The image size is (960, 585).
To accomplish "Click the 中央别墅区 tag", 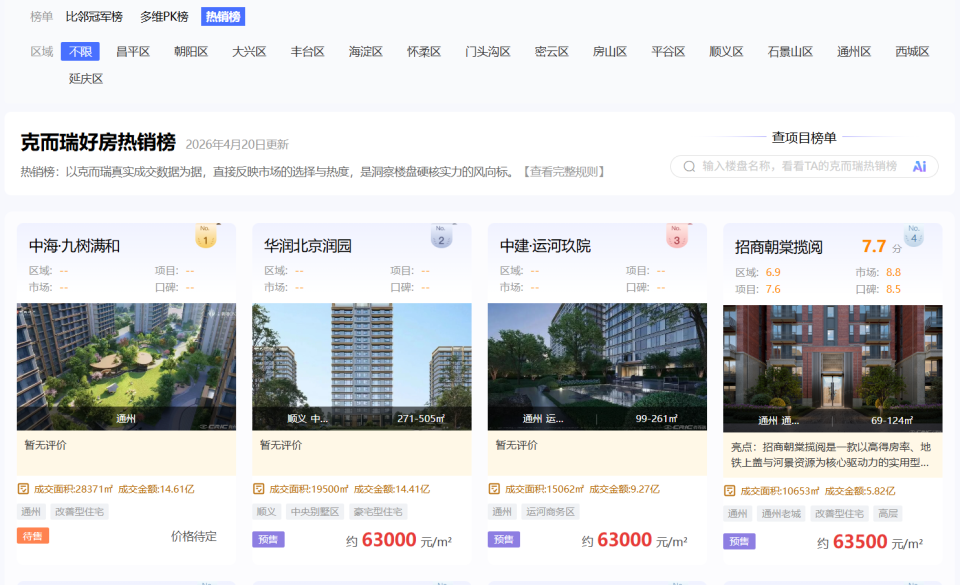I will pos(315,512).
